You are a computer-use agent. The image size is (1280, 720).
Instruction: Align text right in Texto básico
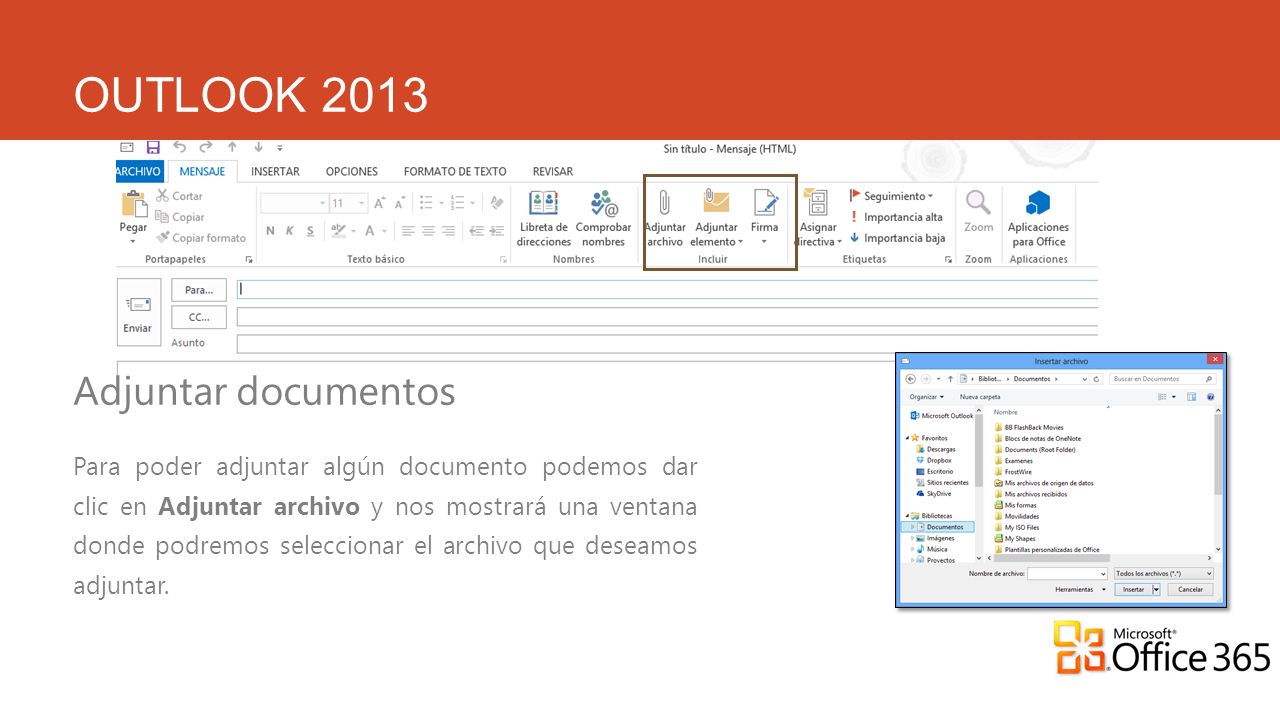tap(448, 231)
